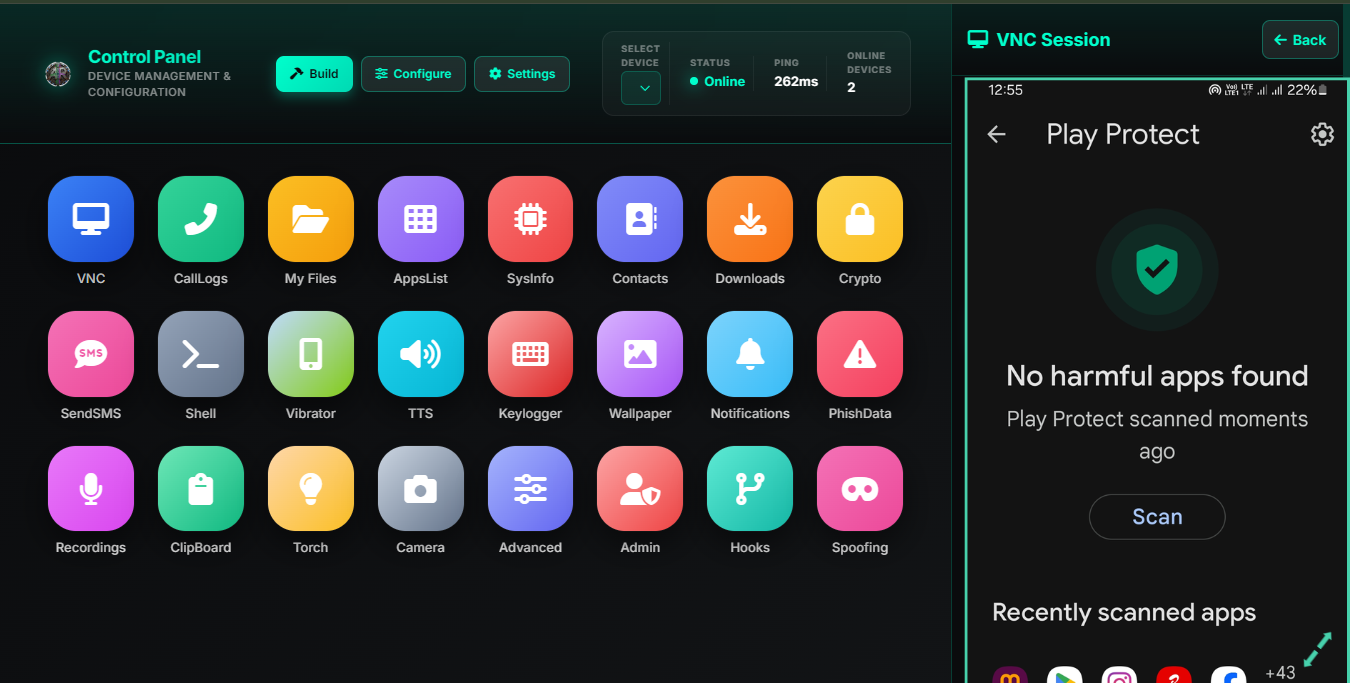Switch to the Configure section

[413, 73]
